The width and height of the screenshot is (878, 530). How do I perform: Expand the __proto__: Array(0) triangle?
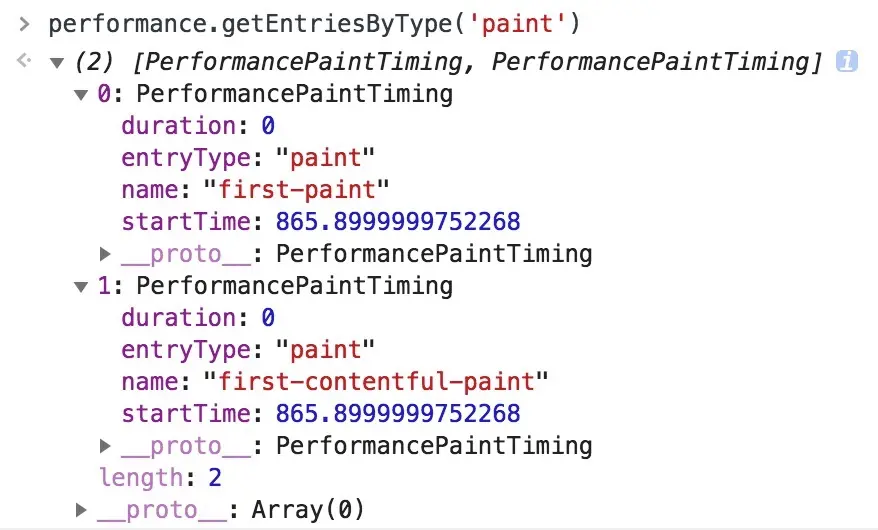click(81, 510)
